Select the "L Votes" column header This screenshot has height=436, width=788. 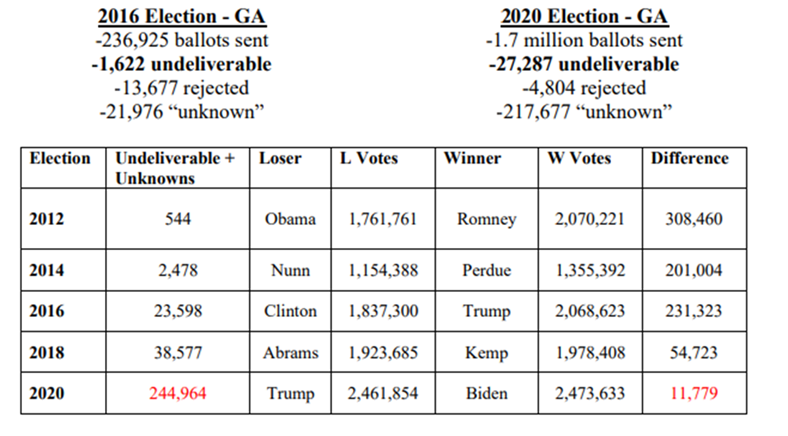381,158
